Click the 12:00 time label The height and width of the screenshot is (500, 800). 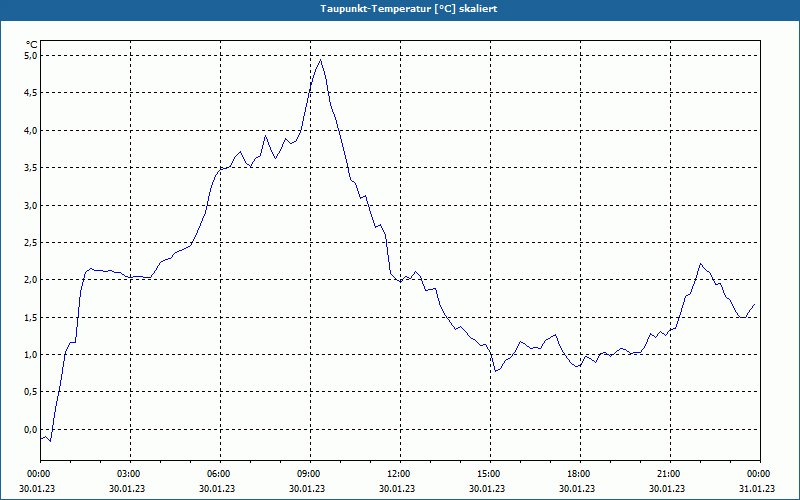coord(400,474)
